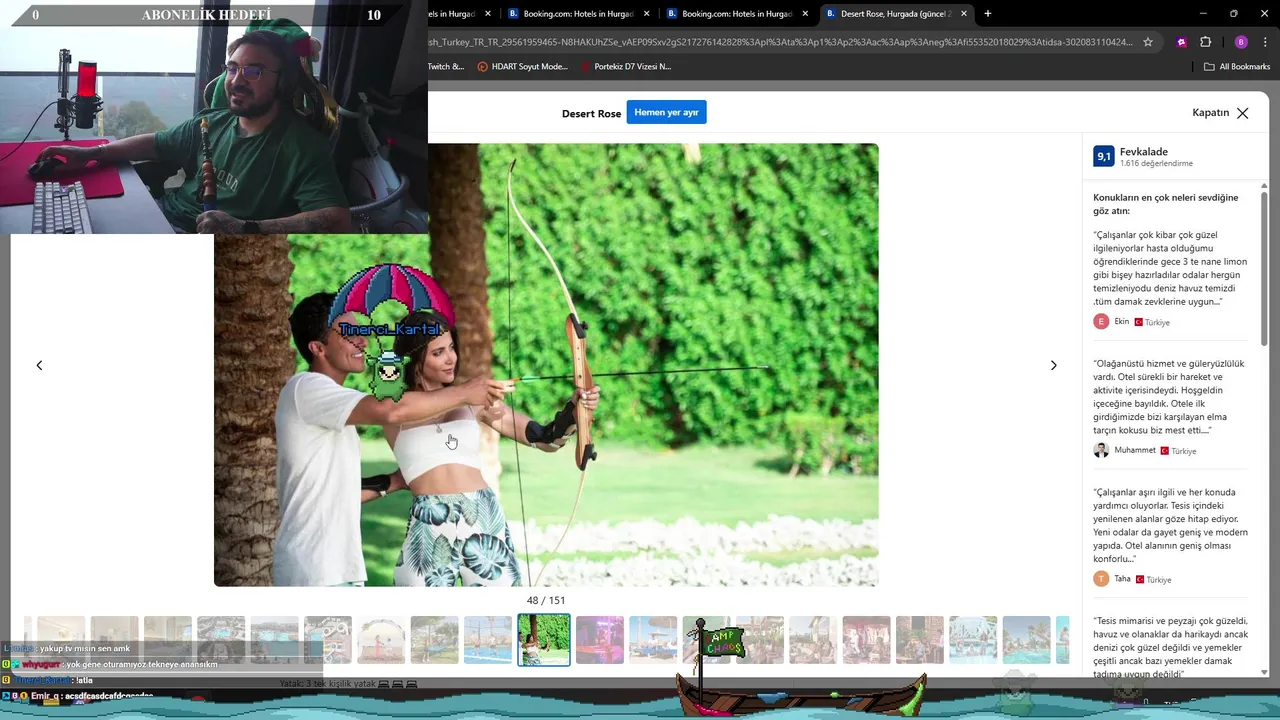Image resolution: width=1280 pixels, height=720 pixels.
Task: Close gallery with the X icon
Action: [1242, 113]
